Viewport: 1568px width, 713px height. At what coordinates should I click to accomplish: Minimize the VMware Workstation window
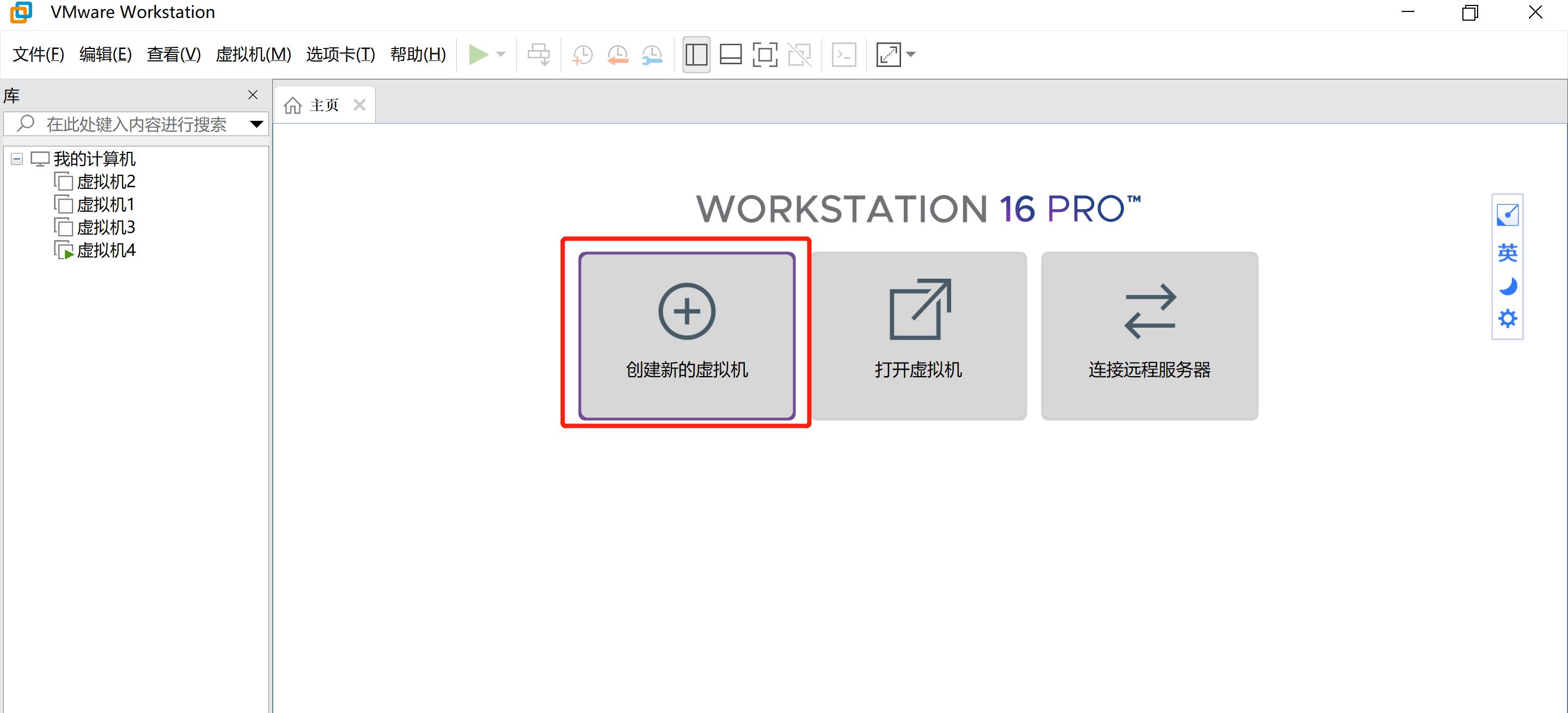coord(1407,12)
